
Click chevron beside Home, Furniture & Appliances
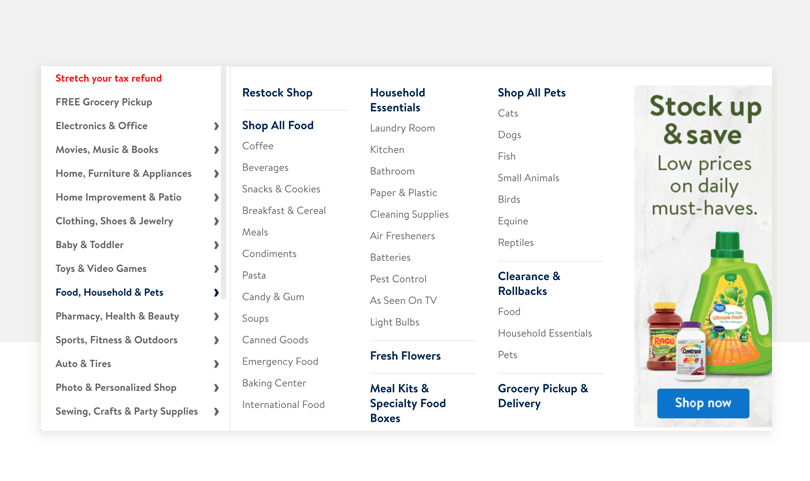(216, 174)
